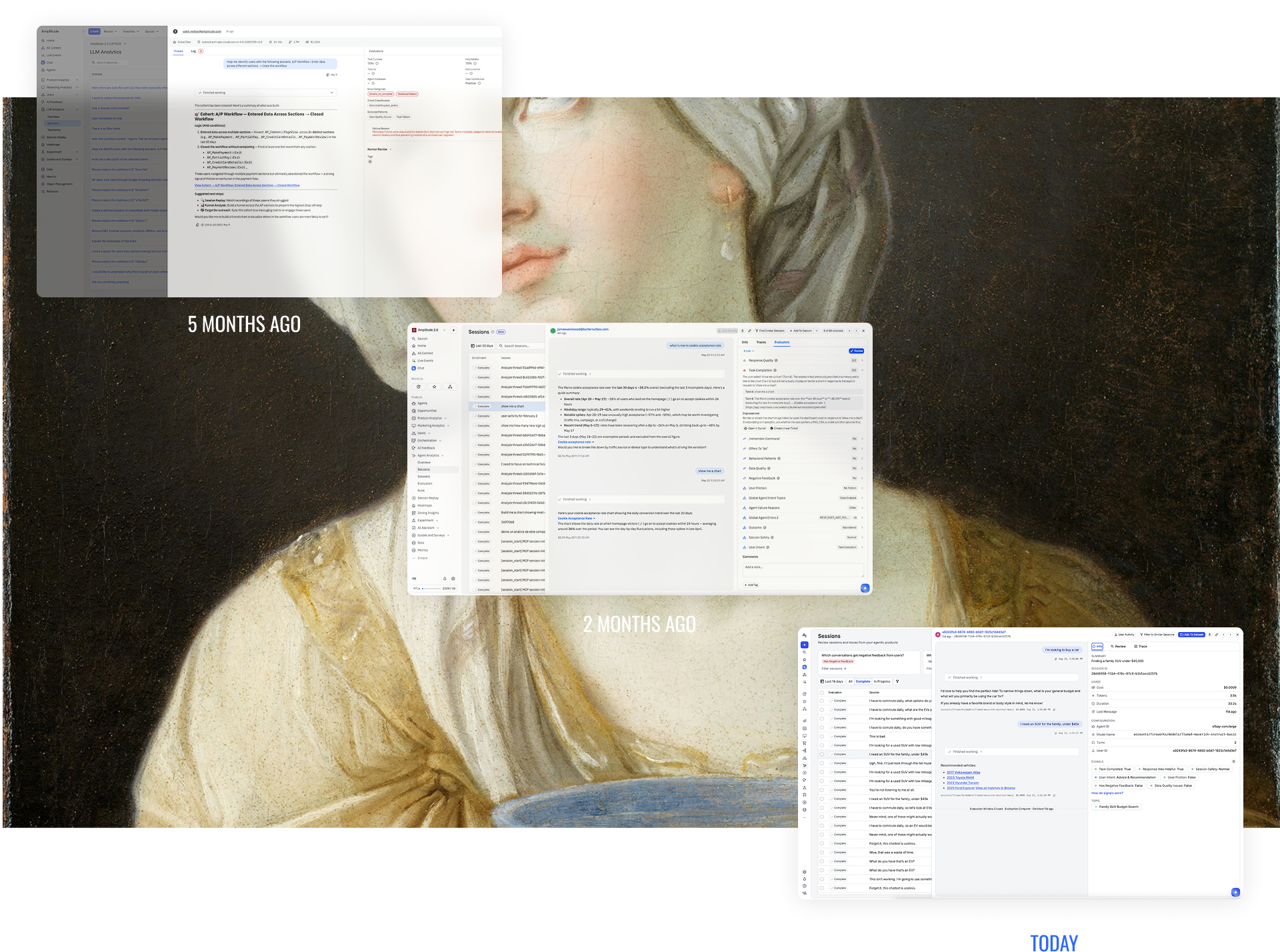This screenshot has height=952, width=1280.
Task: Click the Signals edit icon in the Today Info panel
Action: click(x=1233, y=761)
